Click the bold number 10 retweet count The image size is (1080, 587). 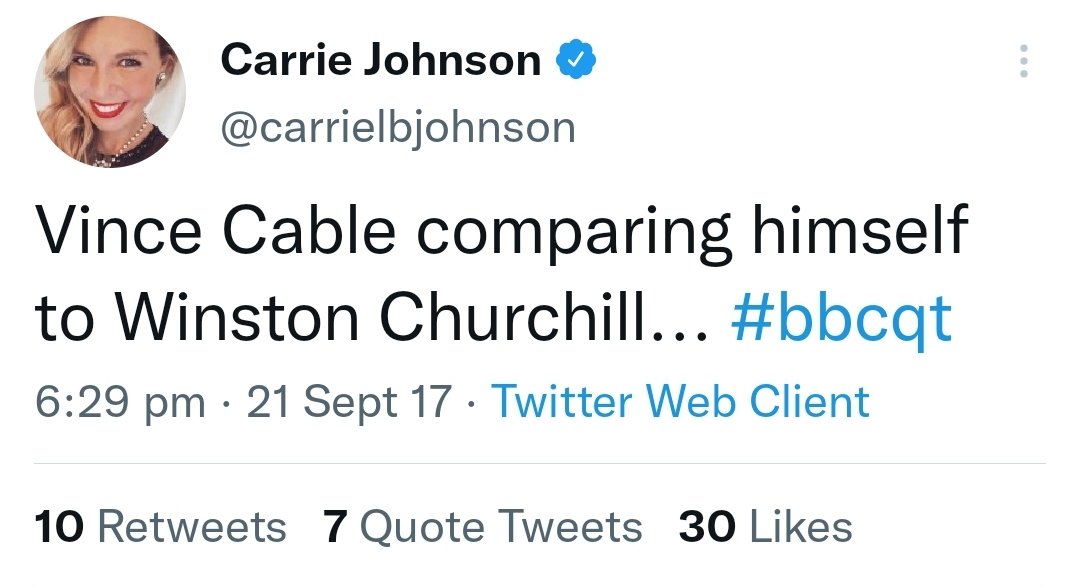click(x=59, y=527)
